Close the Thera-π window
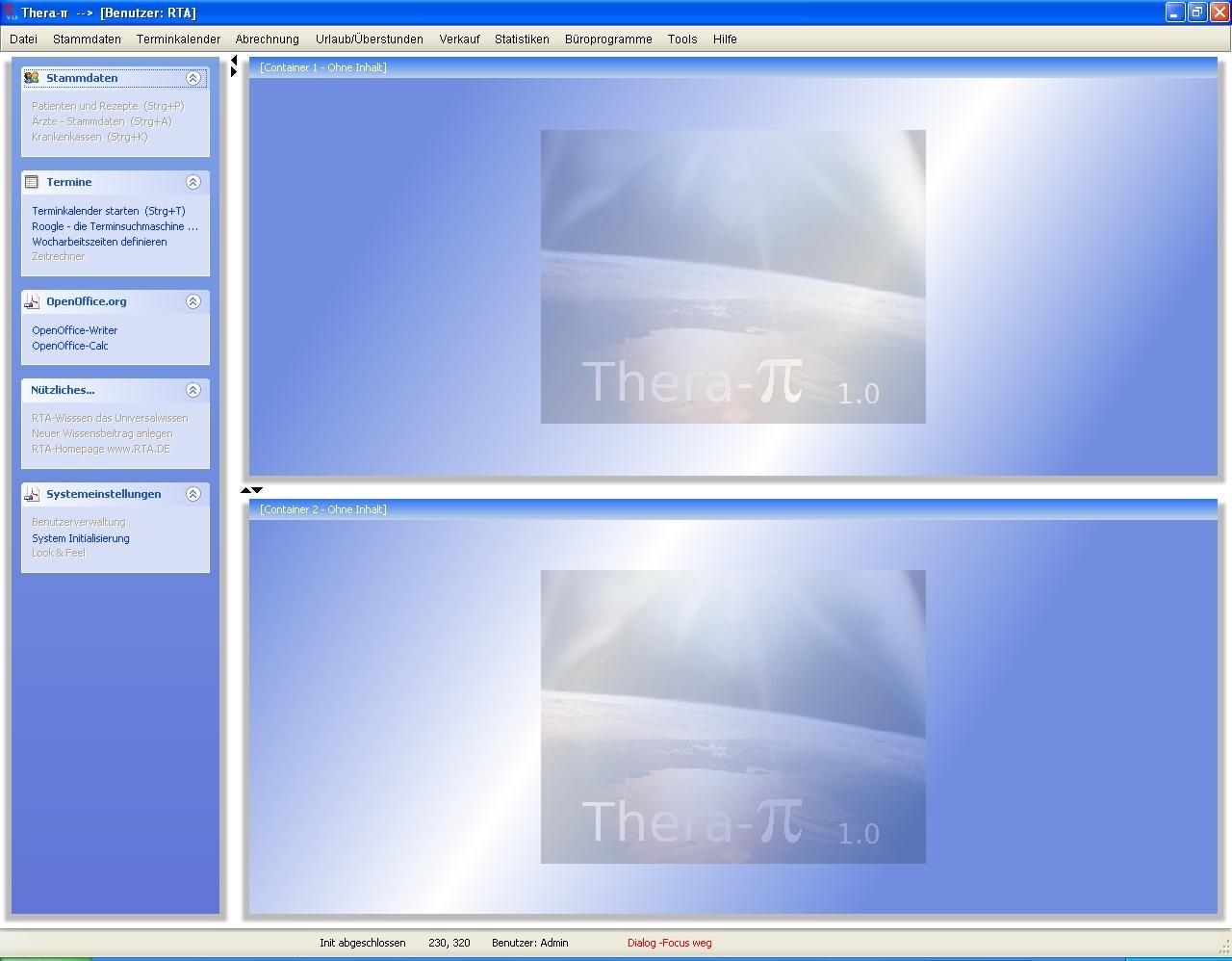1232x961 pixels. pyautogui.click(x=1219, y=13)
